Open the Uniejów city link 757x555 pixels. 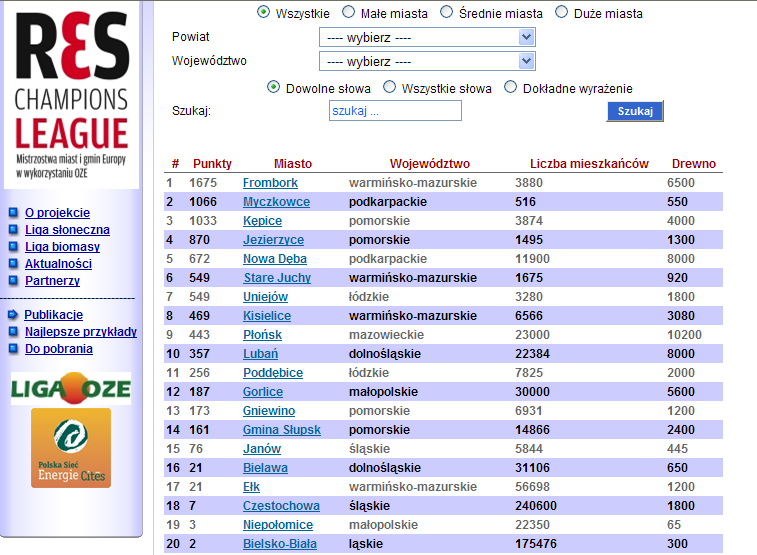(265, 297)
